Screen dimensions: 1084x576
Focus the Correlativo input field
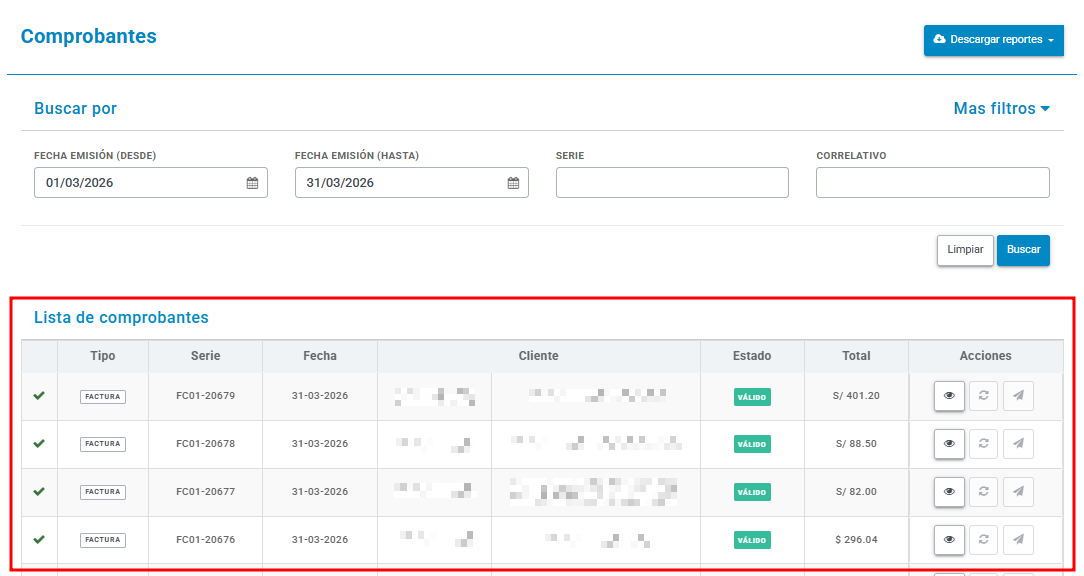pyautogui.click(x=933, y=183)
